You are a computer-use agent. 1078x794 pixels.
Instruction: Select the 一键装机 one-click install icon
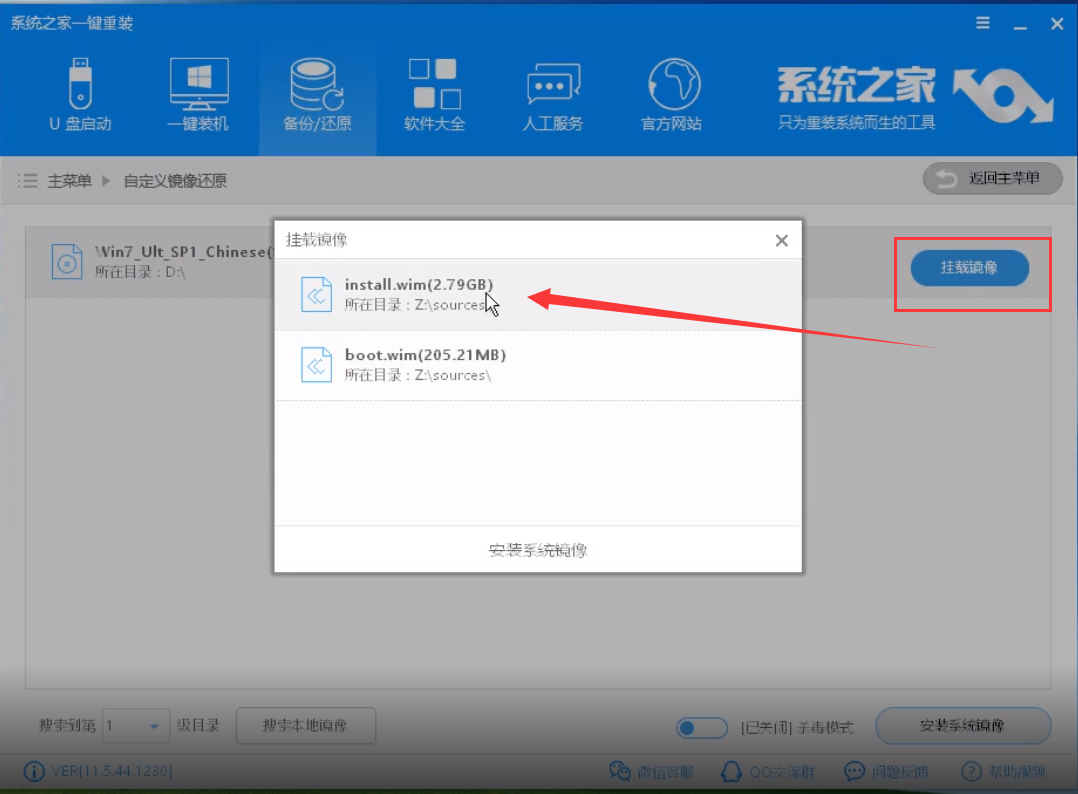coord(198,95)
